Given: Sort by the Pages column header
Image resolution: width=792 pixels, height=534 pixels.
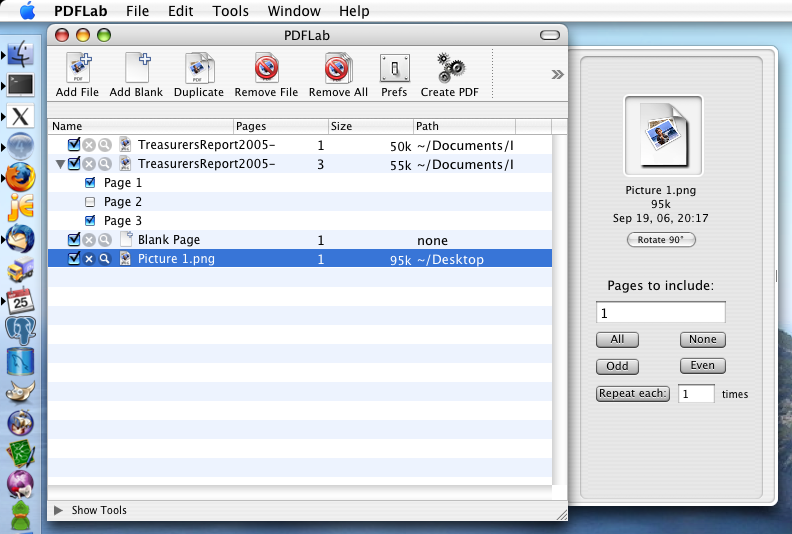Looking at the screenshot, I should [x=281, y=126].
